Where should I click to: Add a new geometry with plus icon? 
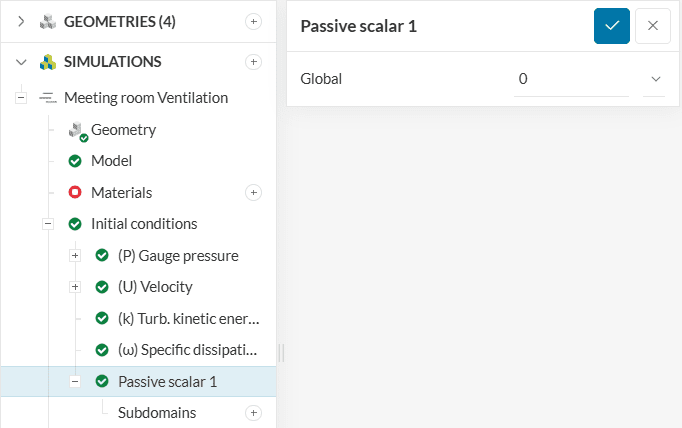254,22
